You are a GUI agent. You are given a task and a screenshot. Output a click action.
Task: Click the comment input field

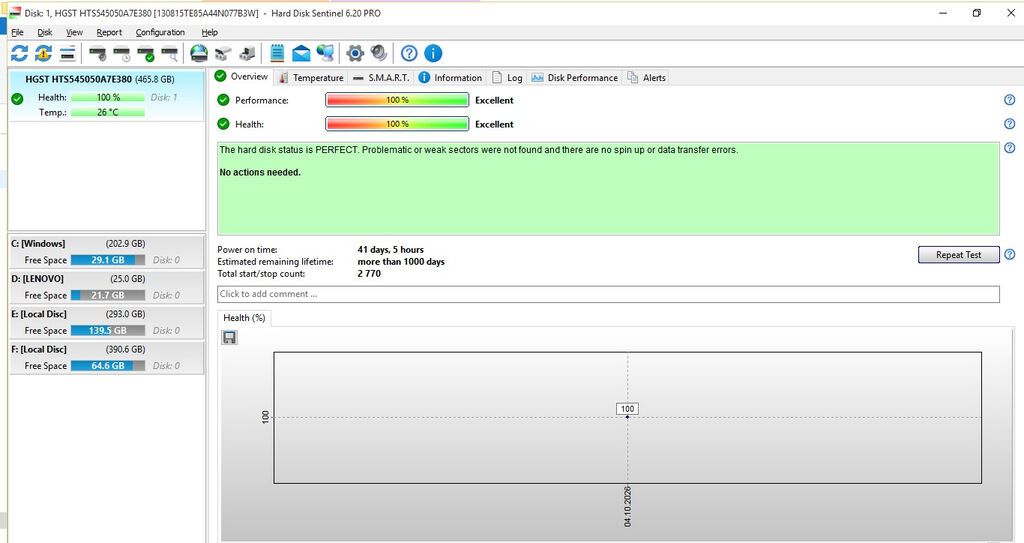[x=608, y=294]
